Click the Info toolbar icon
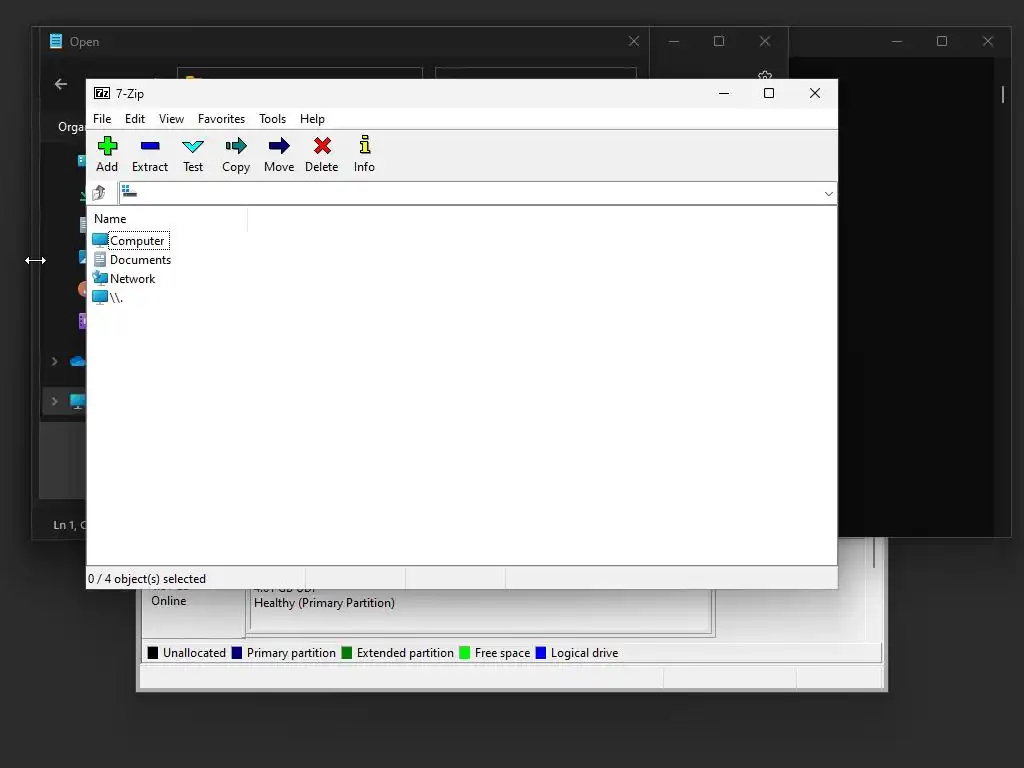Image resolution: width=1024 pixels, height=768 pixels. tap(364, 145)
